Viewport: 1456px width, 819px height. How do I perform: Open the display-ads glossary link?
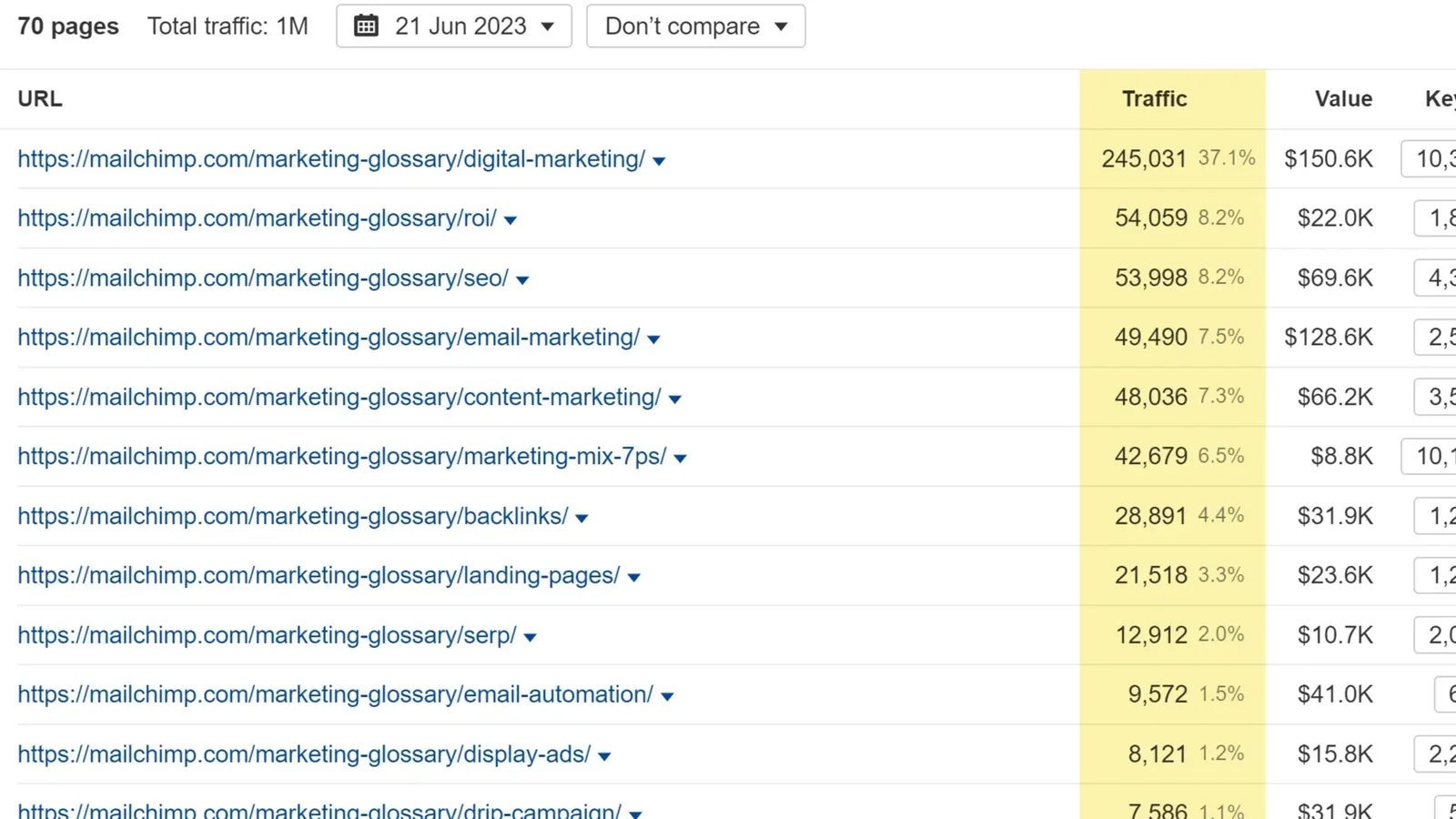pos(304,754)
